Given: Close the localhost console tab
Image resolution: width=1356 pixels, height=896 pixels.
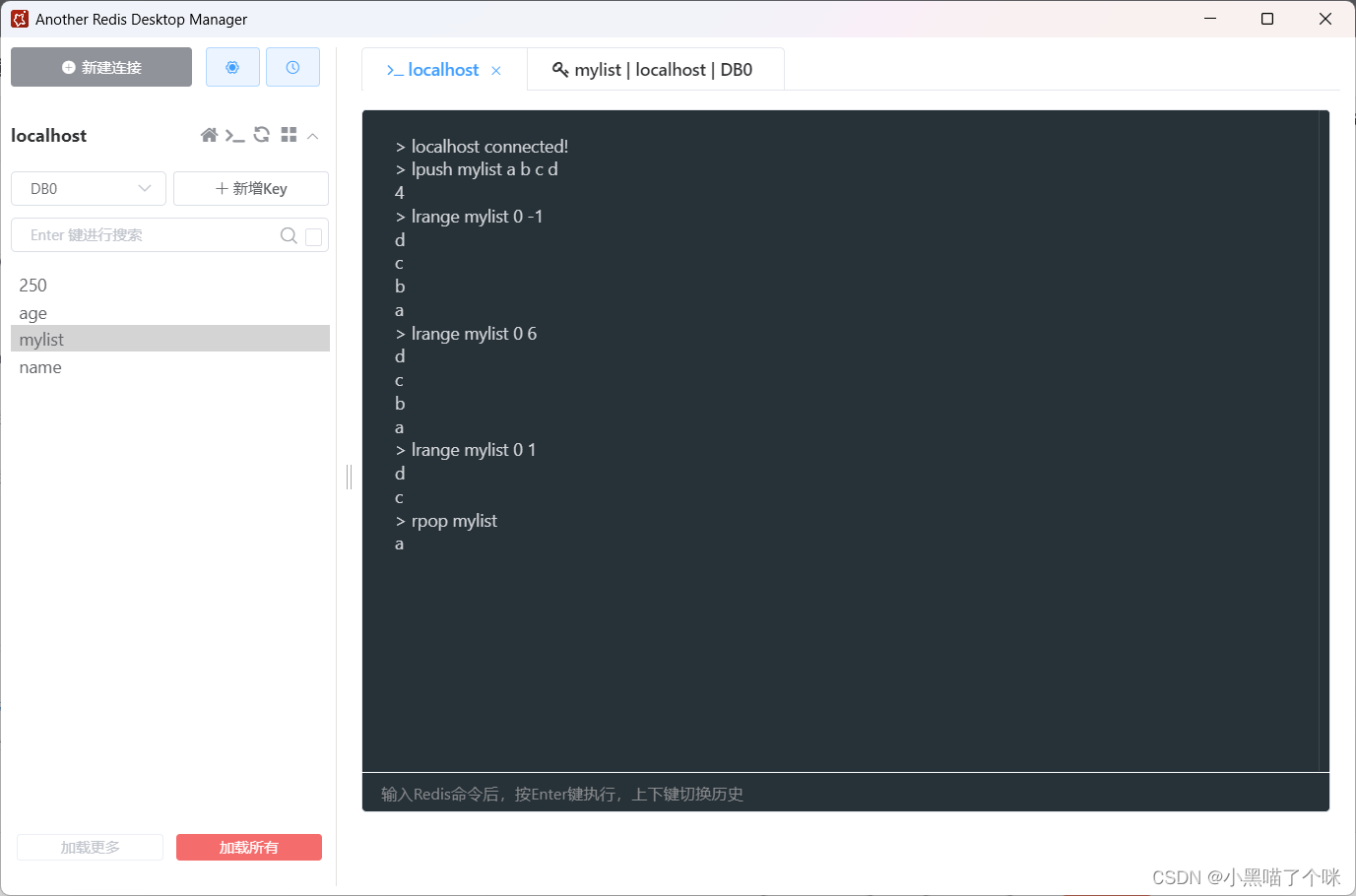Looking at the screenshot, I should [496, 70].
